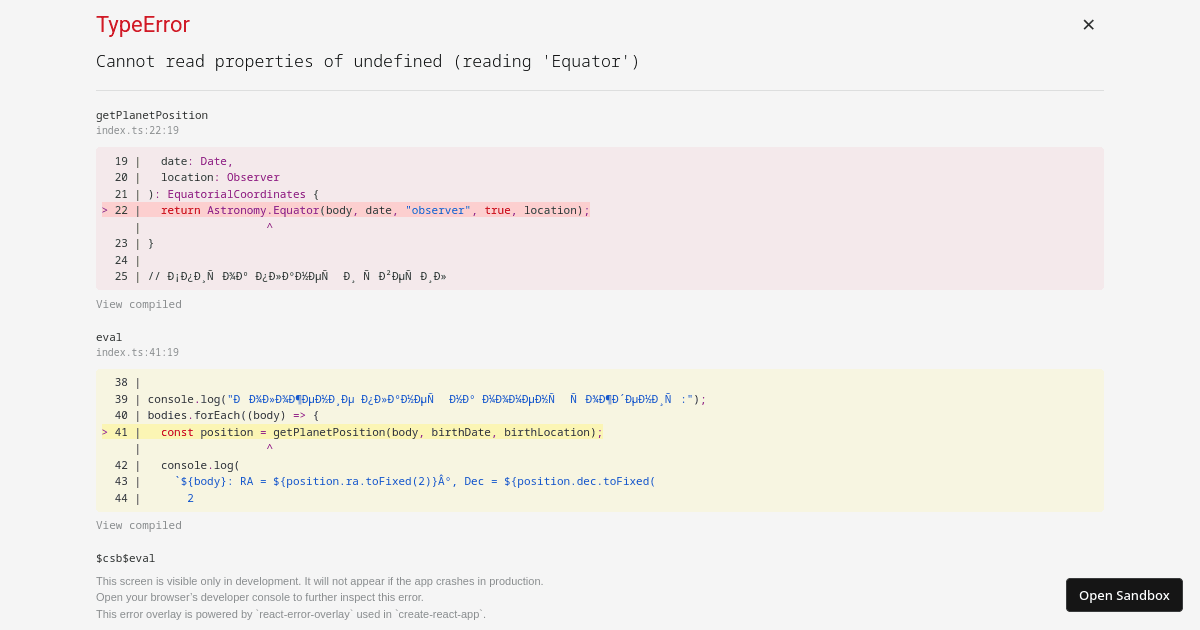The image size is (1200, 630).
Task: Select the TypeError heading
Action: pos(143,24)
